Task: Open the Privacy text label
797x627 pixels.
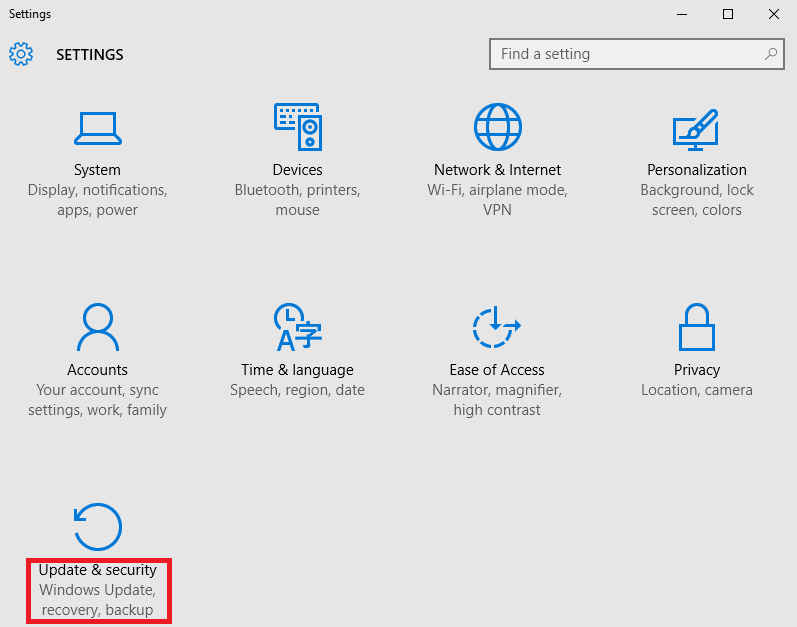Action: point(697,370)
